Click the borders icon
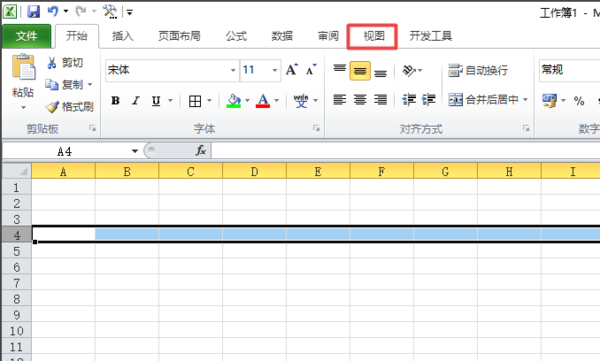 click(x=195, y=101)
